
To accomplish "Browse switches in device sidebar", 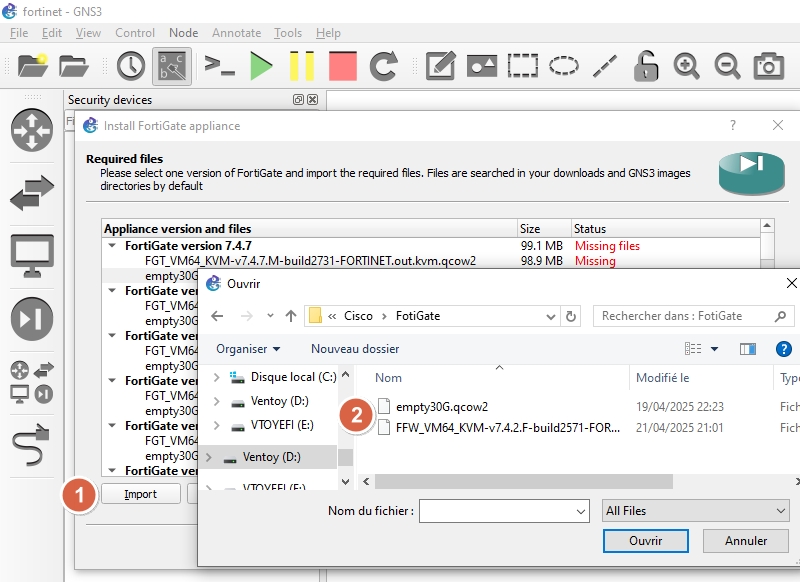I will click(32, 193).
